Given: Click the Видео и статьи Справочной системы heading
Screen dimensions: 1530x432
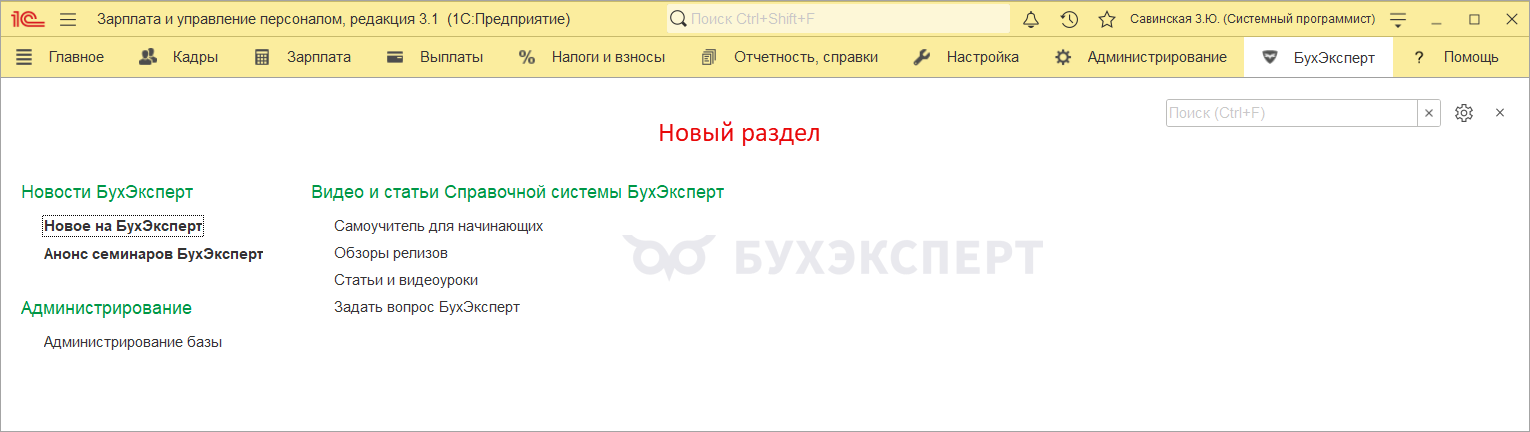Looking at the screenshot, I should pos(518,192).
